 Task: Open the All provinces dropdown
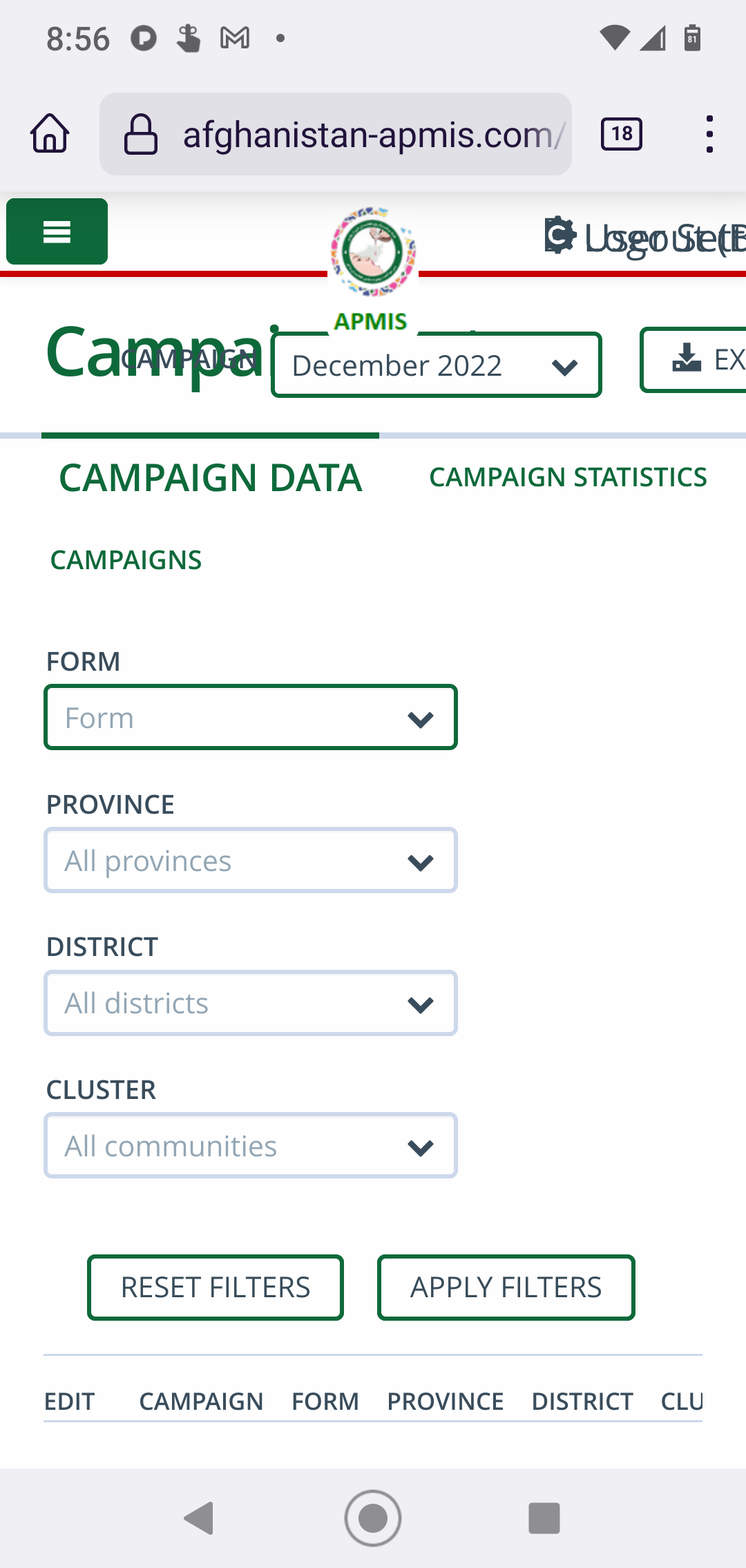coord(250,861)
